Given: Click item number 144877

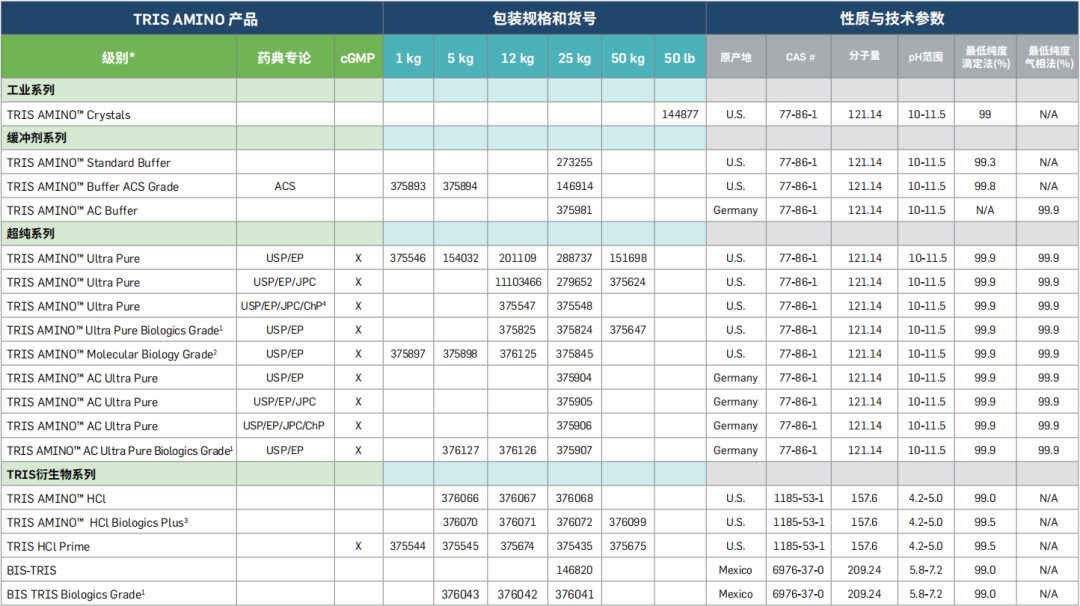Looking at the screenshot, I should 680,114.
